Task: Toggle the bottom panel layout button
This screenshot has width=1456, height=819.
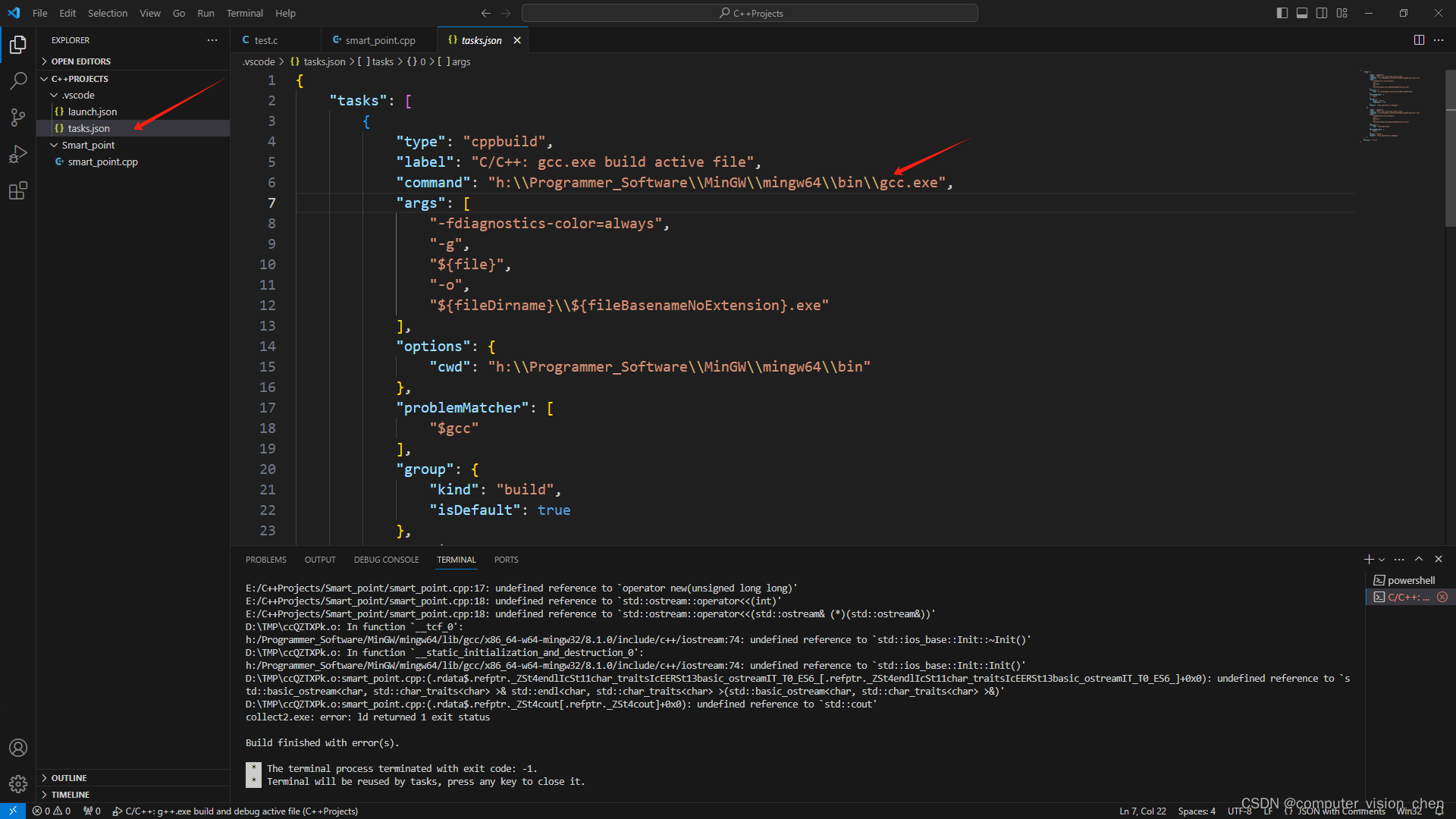Action: pyautogui.click(x=1302, y=13)
